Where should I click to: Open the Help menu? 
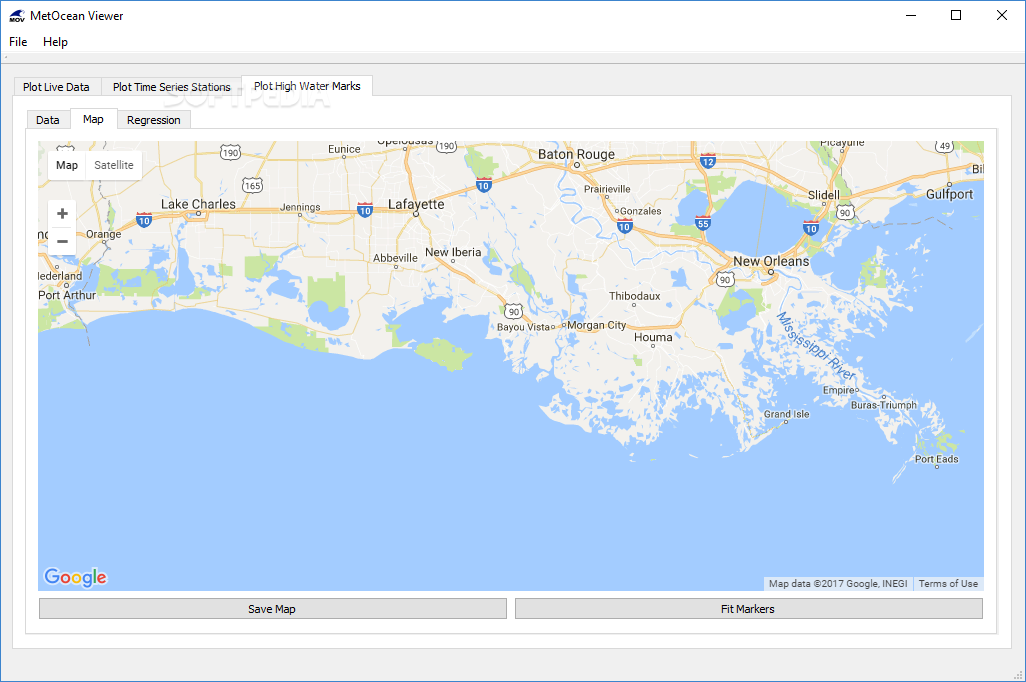click(55, 42)
